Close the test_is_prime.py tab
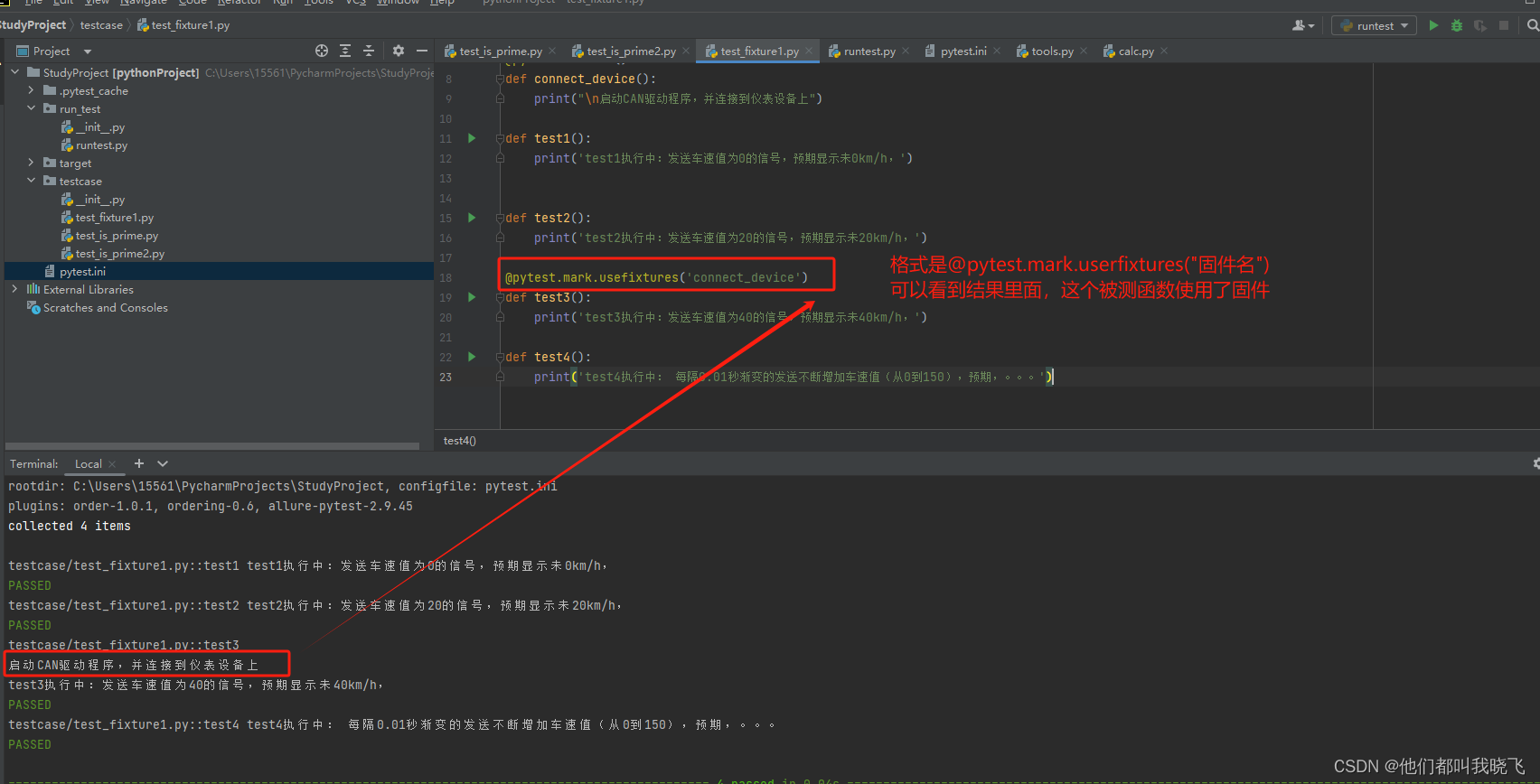Image resolution: width=1540 pixels, height=784 pixels. coord(552,51)
